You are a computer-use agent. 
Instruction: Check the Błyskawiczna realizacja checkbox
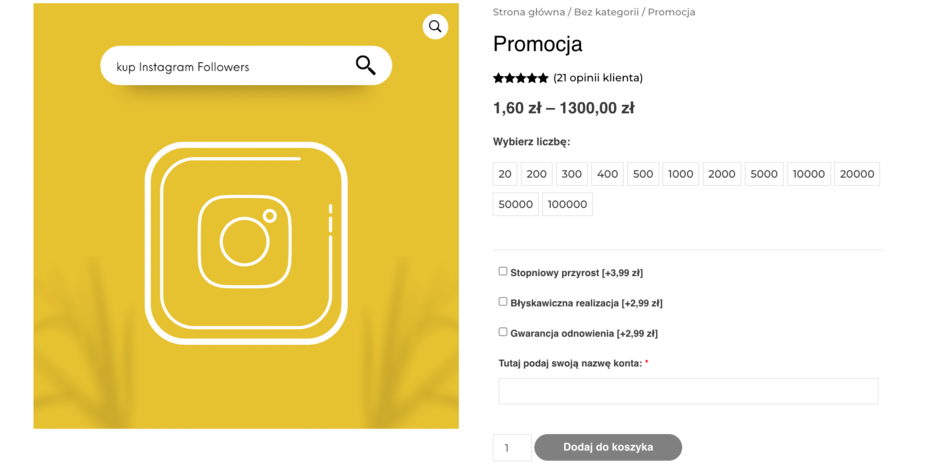point(503,302)
